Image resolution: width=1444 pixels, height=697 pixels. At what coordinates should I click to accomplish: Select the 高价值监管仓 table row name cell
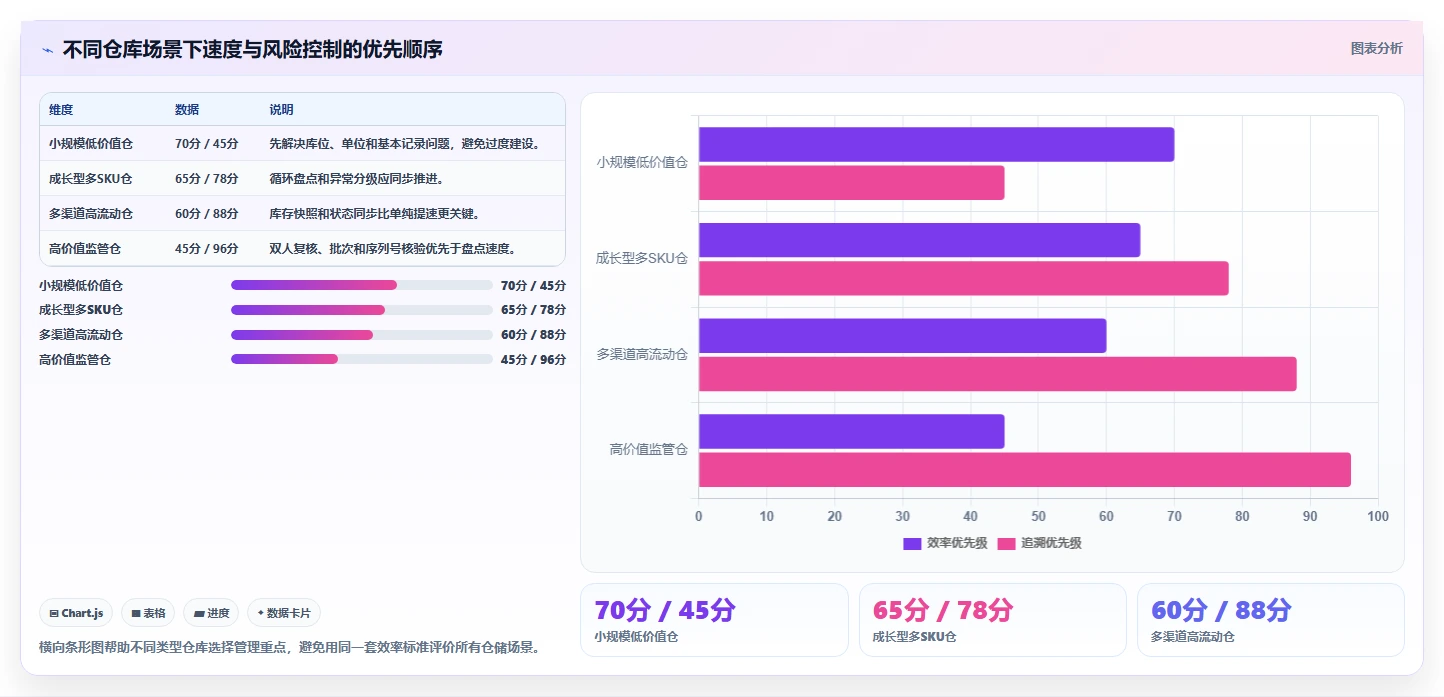pos(85,248)
